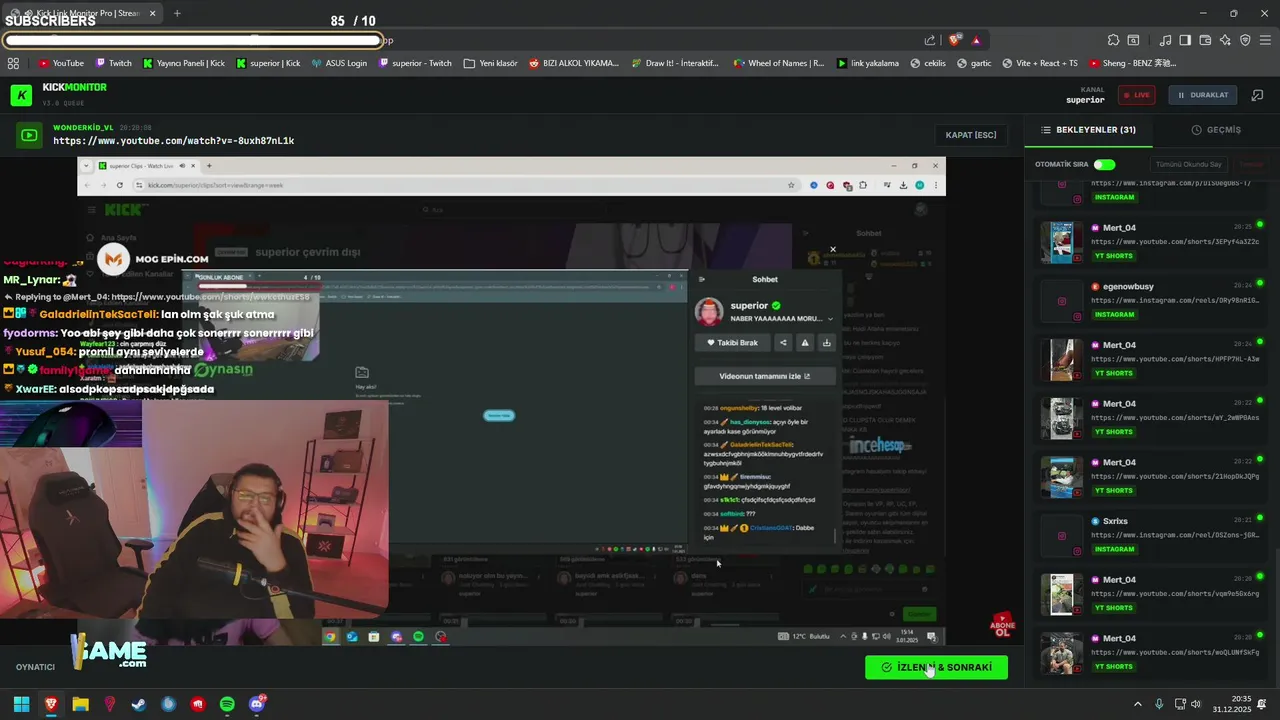
Task: Open Mert_04 thumbnail for HPFP7HL-A3w short
Action: (1061, 359)
